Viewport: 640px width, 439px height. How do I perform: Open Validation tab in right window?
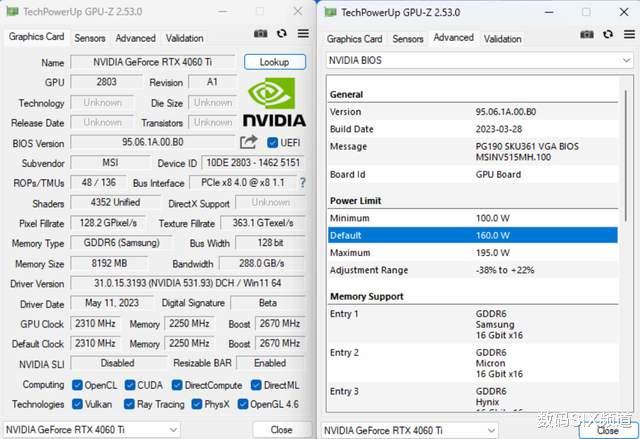502,39
